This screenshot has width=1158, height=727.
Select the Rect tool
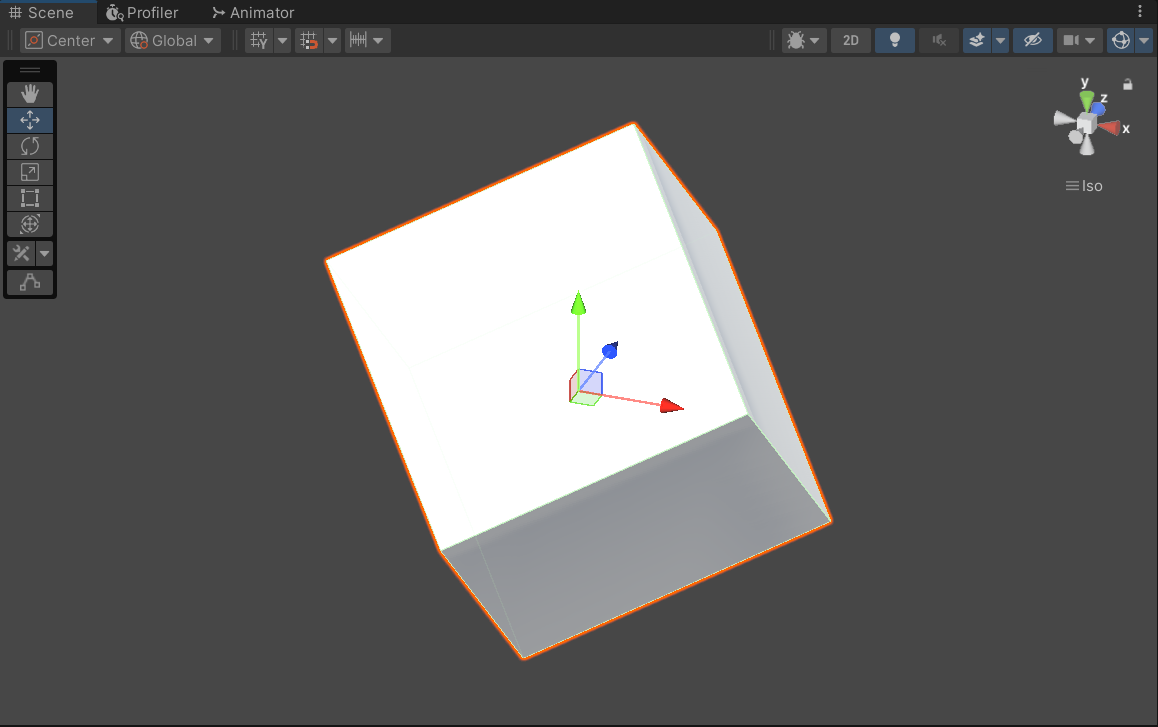[30, 198]
